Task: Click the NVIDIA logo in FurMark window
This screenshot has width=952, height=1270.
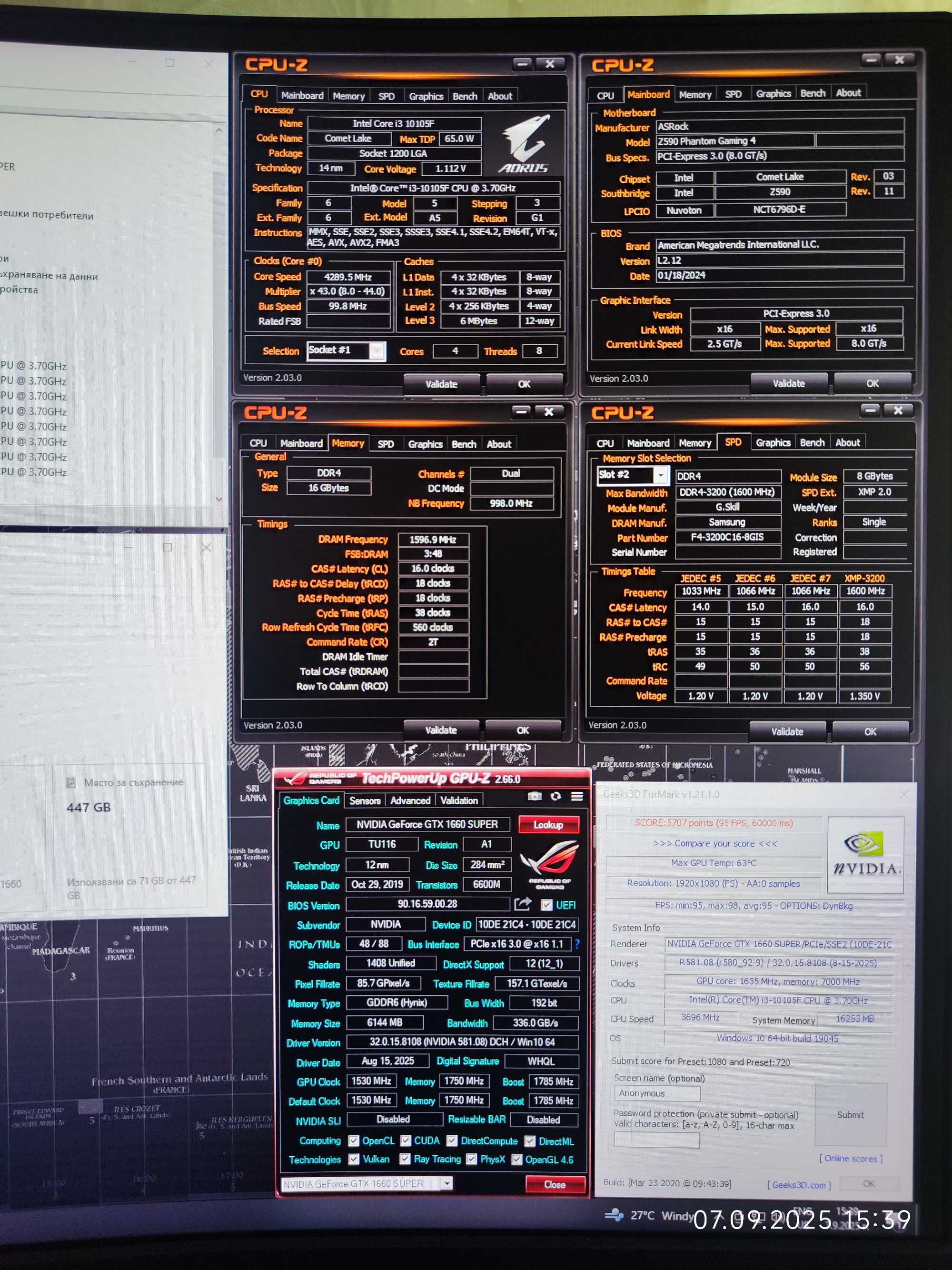Action: pos(865,854)
